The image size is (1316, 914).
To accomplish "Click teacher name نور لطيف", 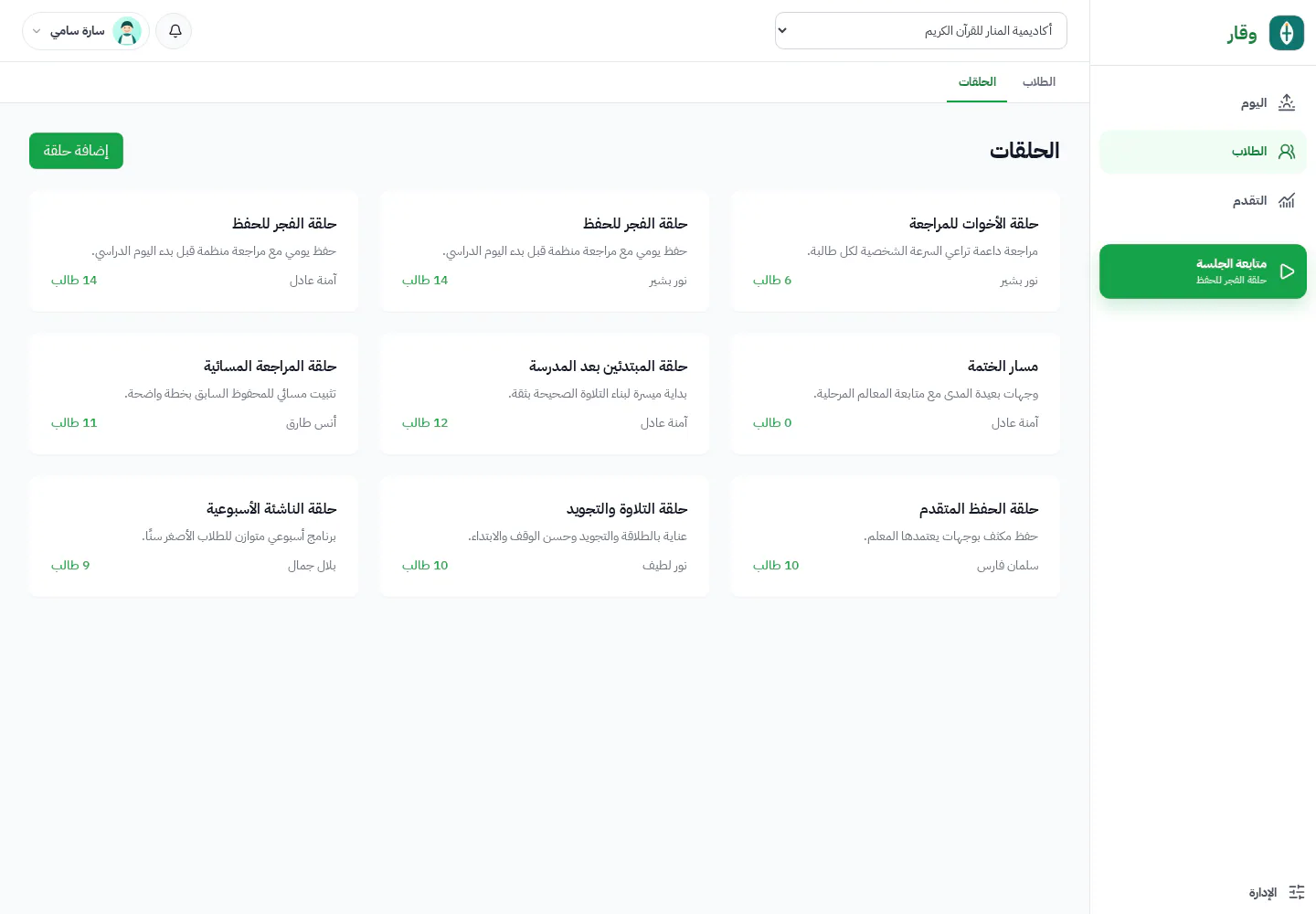I will pos(664,566).
